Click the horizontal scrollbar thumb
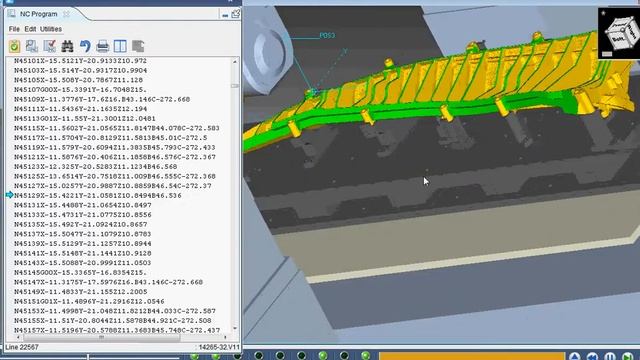 102,338
